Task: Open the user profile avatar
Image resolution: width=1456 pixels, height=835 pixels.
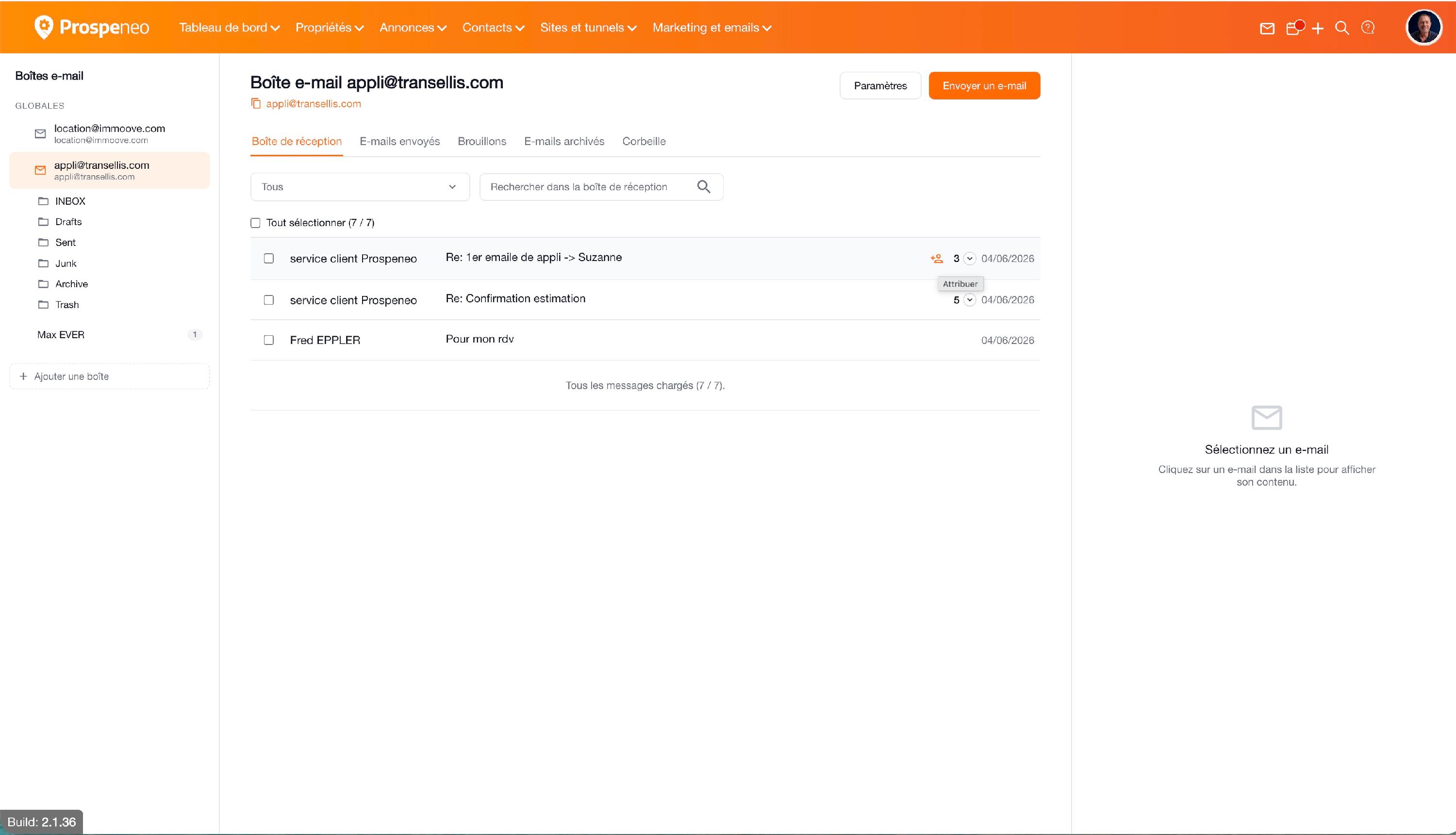Action: 1423,27
